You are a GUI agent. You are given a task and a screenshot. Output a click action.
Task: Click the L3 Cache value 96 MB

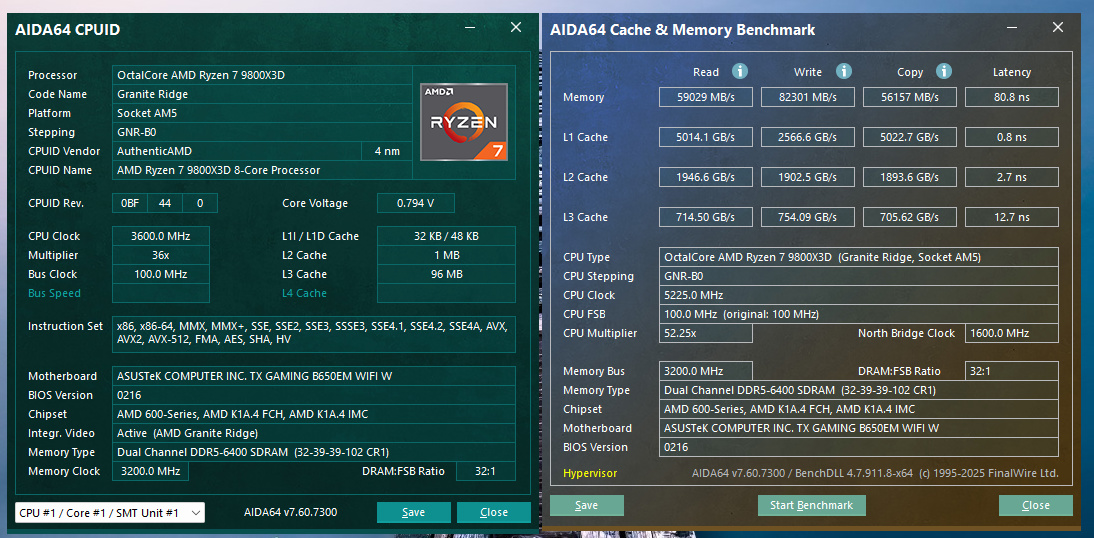[447, 274]
